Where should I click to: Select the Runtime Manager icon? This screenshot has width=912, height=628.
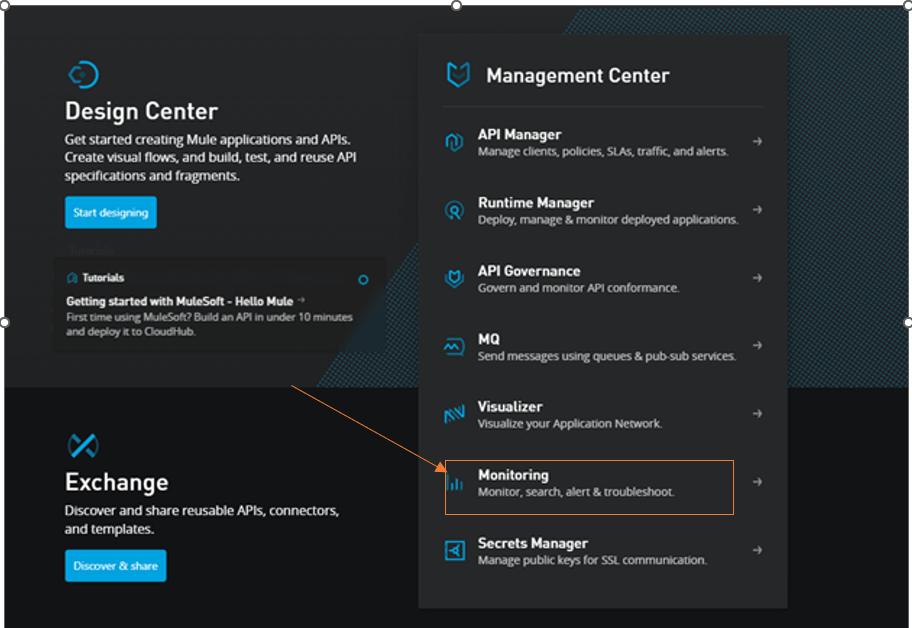click(455, 210)
